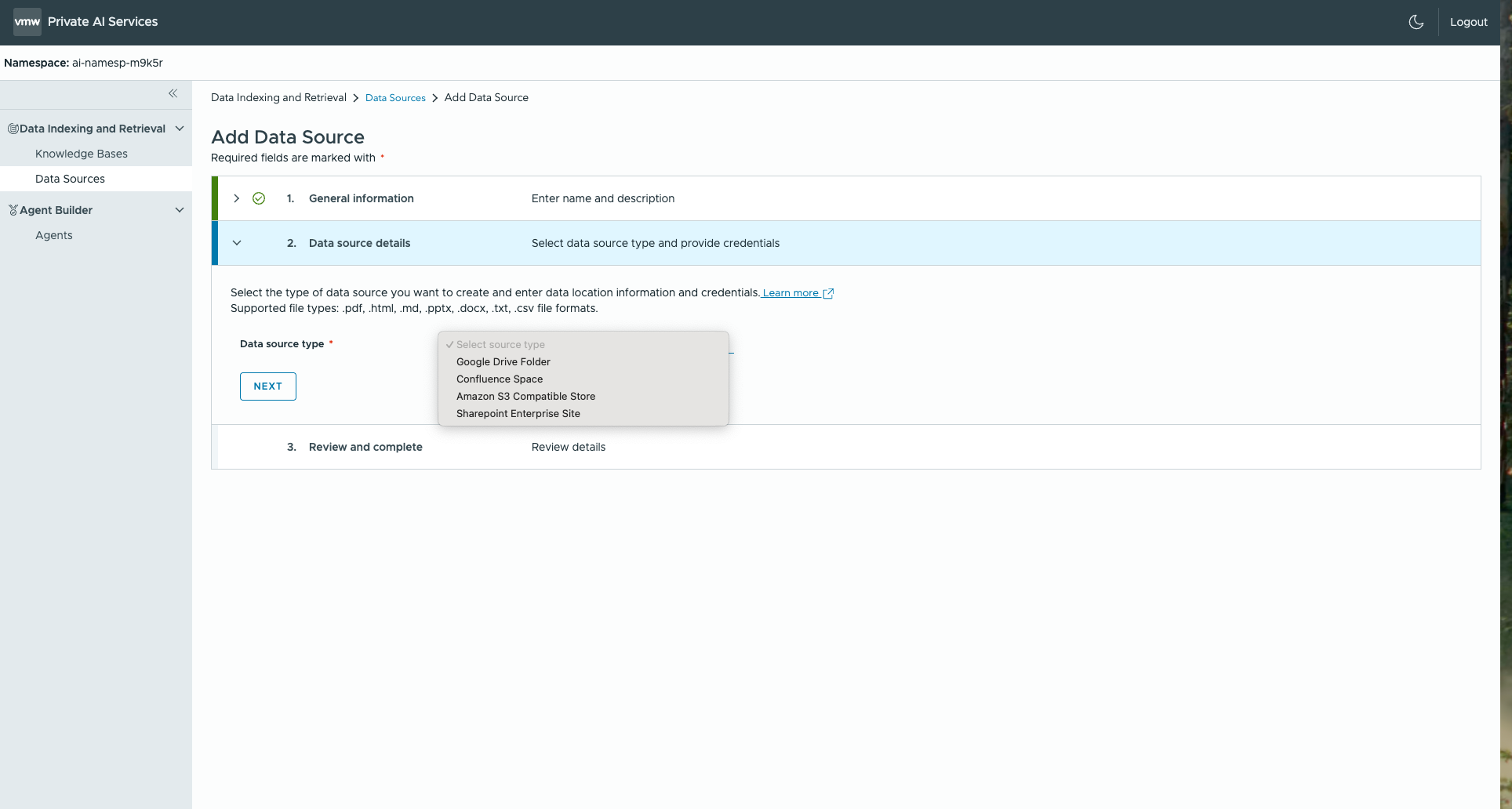1512x809 pixels.
Task: Click the Add Data Source page heading
Action: tap(288, 137)
